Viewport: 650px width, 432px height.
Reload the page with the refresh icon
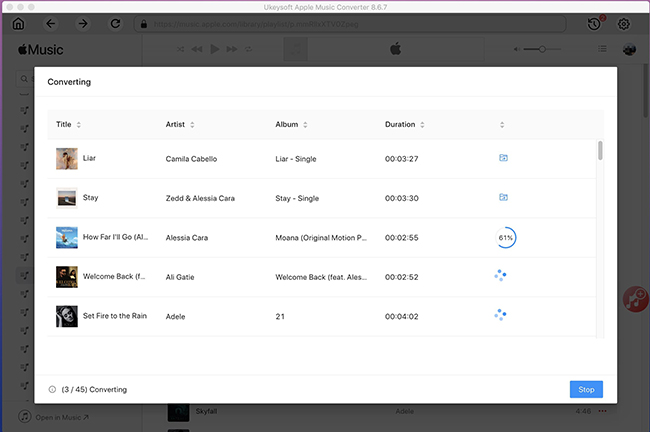click(x=115, y=24)
